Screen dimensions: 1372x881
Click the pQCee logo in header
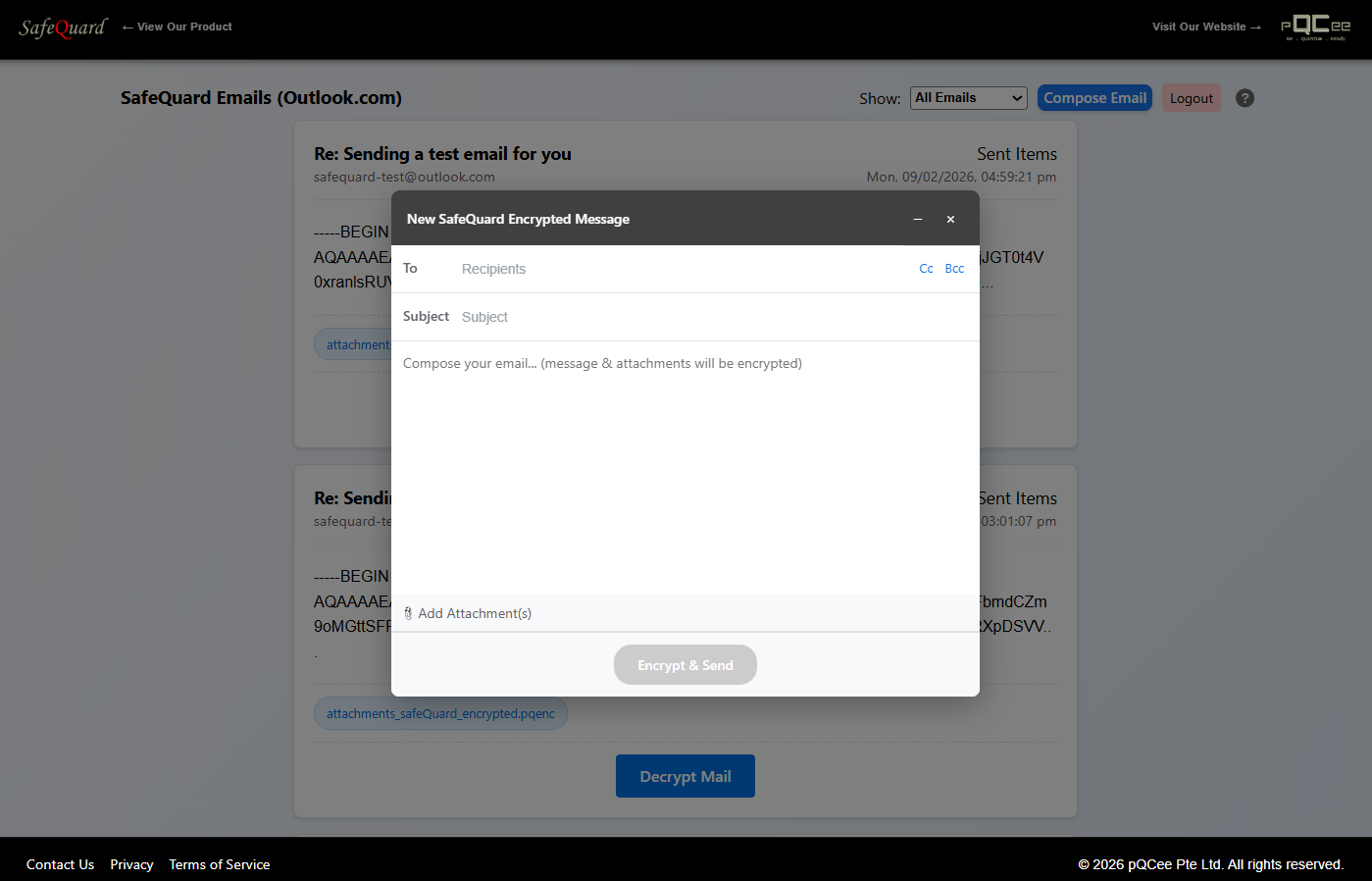click(1315, 27)
